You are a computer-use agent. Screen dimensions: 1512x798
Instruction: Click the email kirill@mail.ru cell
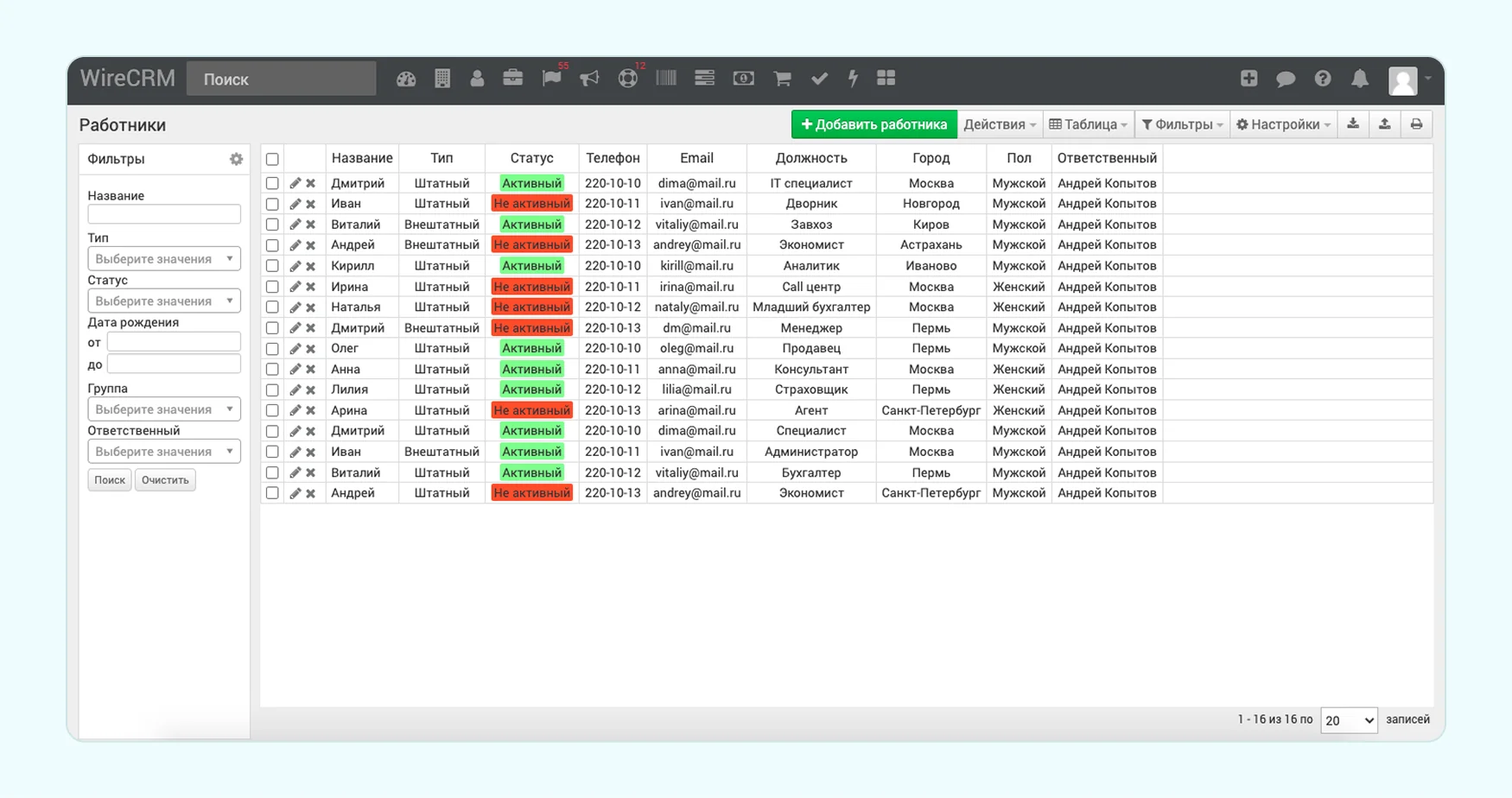(x=696, y=266)
